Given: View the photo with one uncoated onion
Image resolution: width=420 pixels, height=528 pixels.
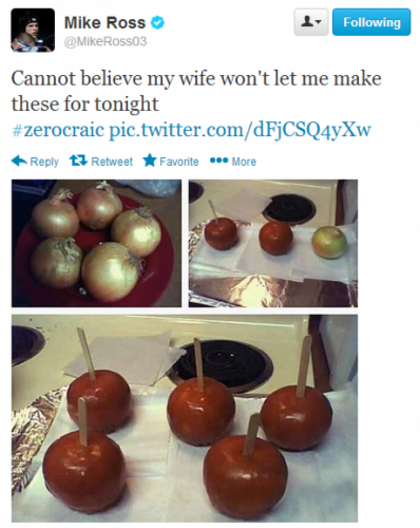Looking at the screenshot, I should [273, 243].
